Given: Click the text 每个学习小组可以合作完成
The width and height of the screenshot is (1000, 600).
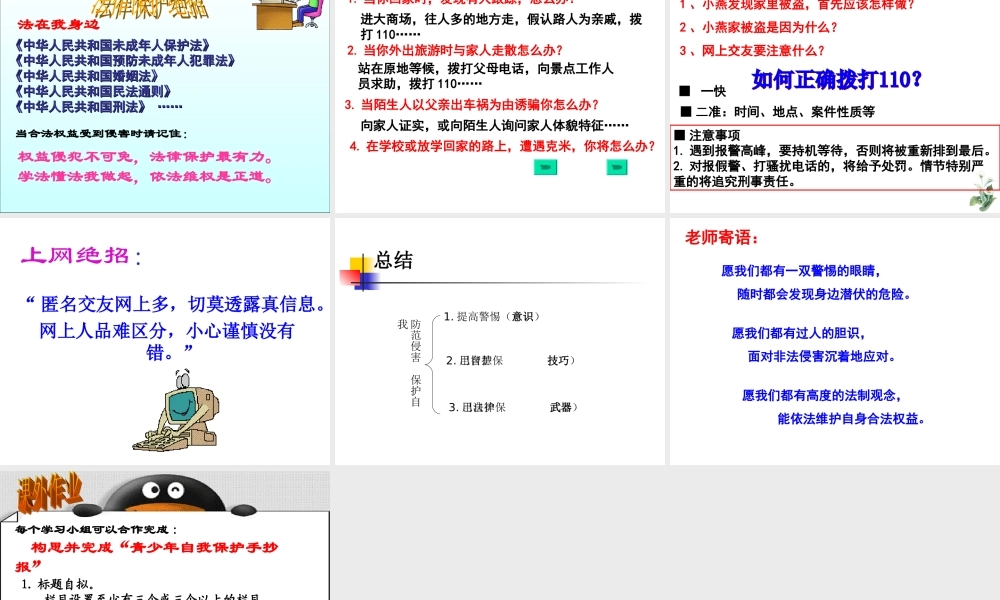Looking at the screenshot, I should click(x=97, y=529).
